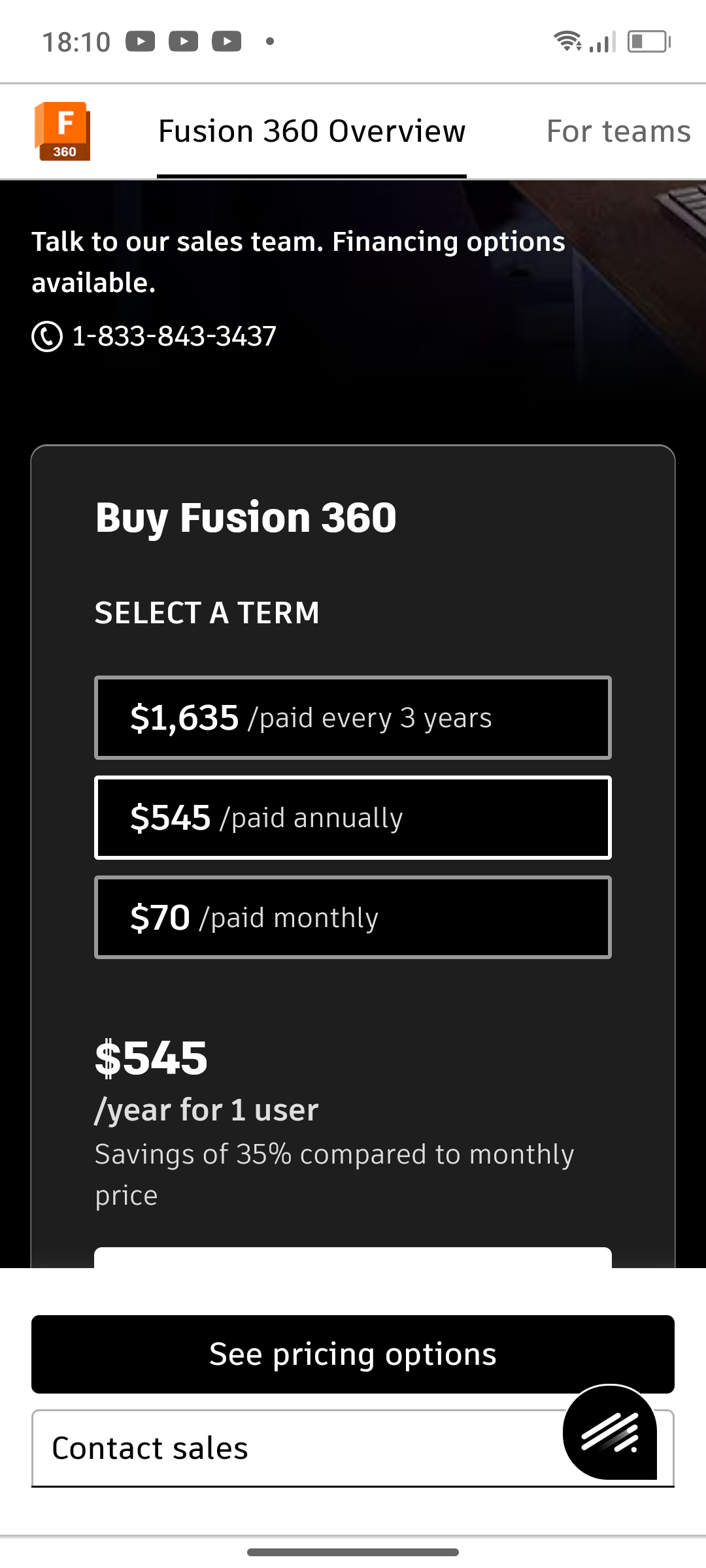
Task: Tap the white button below the savings text
Action: [353, 1258]
